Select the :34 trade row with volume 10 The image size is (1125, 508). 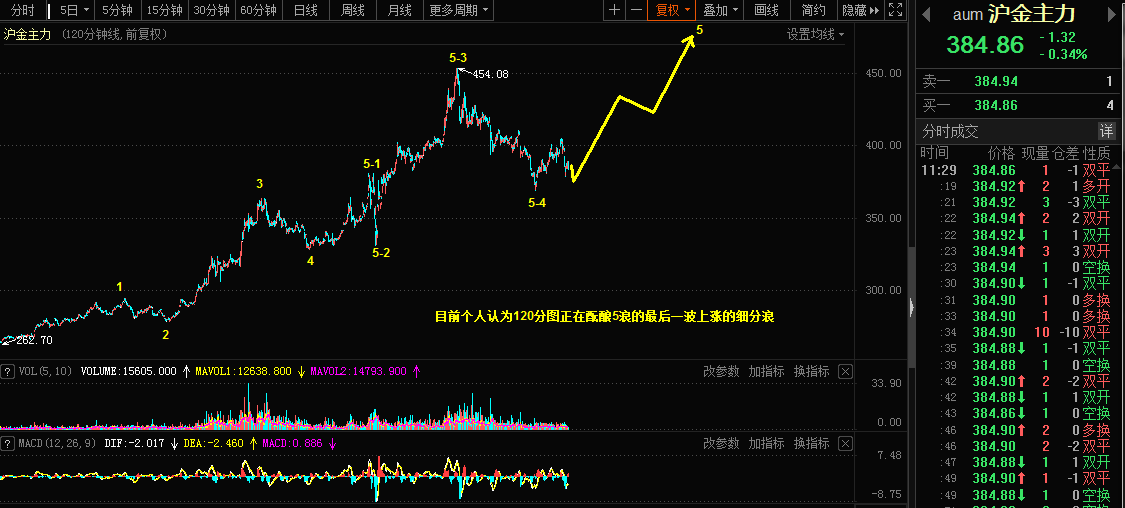(1017, 332)
